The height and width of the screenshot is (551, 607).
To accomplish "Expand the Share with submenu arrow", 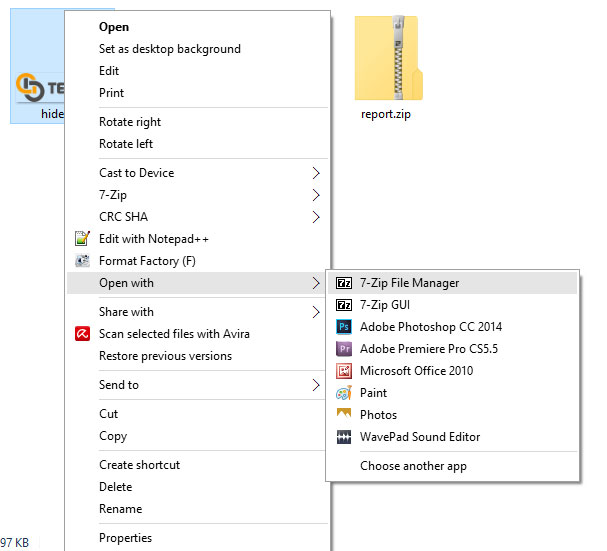I will 316,312.
